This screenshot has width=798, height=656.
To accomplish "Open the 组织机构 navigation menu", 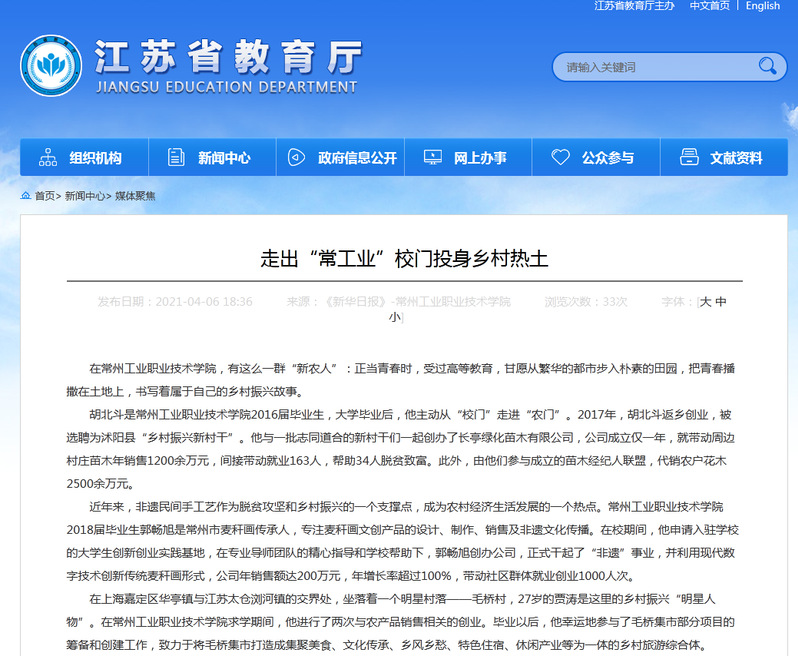I will (x=95, y=158).
